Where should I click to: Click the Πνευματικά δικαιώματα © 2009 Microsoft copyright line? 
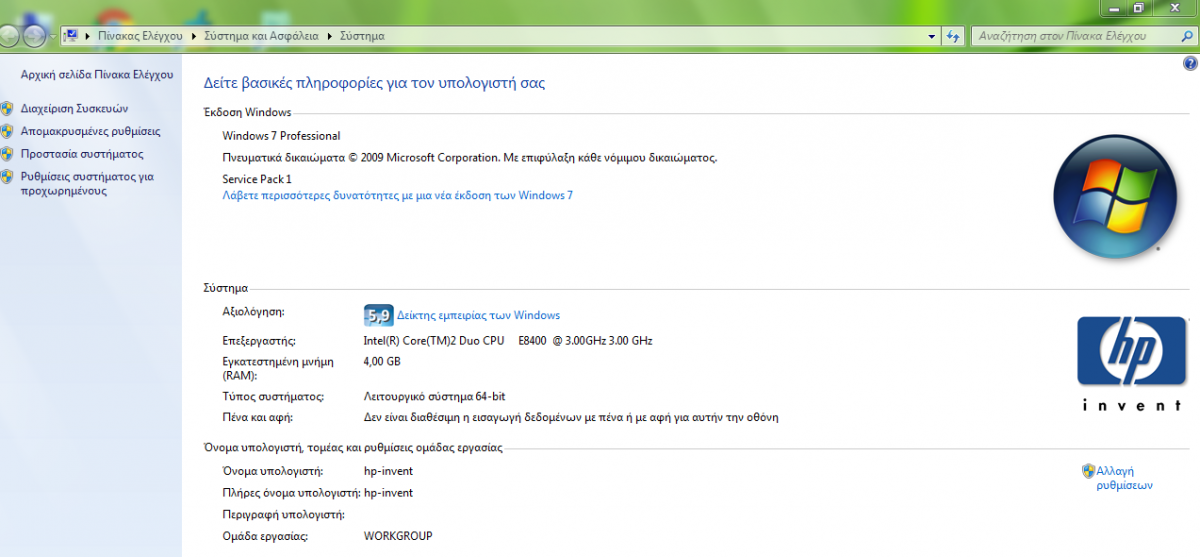click(x=470, y=157)
